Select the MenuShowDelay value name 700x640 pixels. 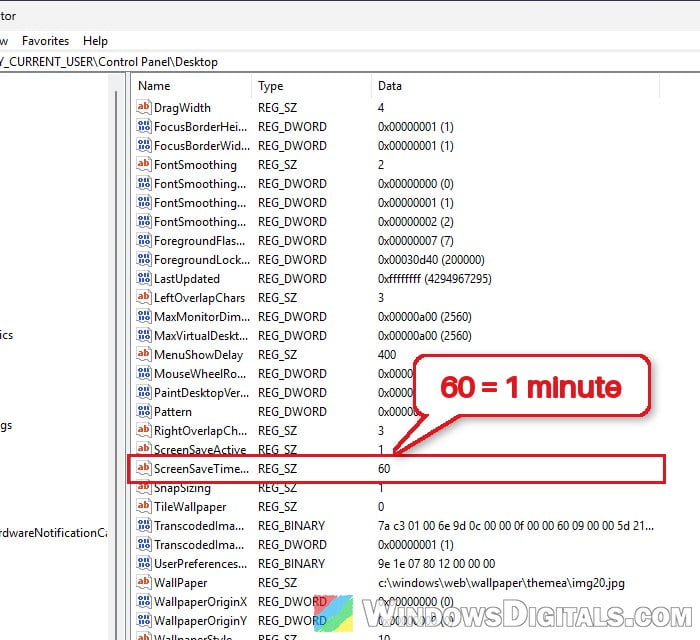[x=198, y=355]
